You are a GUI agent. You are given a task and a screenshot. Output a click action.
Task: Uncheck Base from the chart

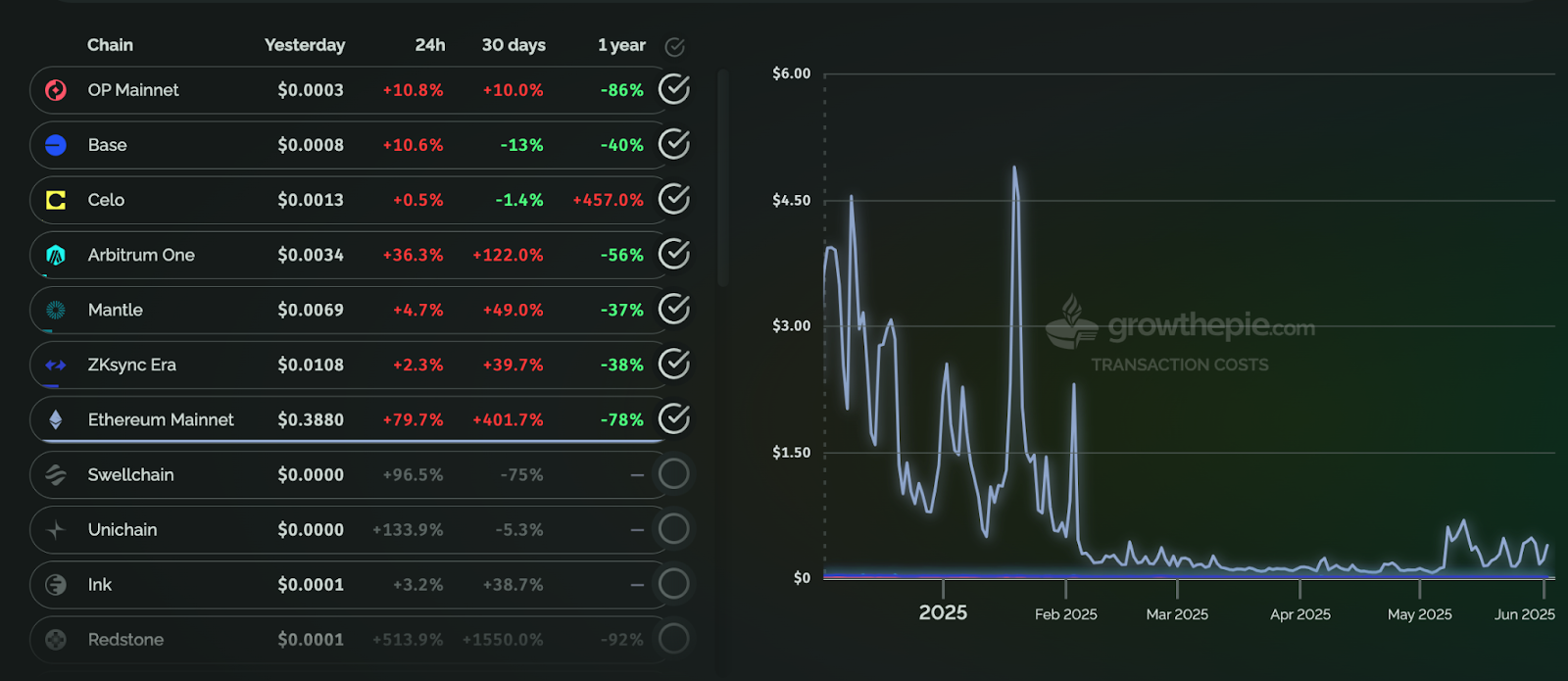(673, 144)
